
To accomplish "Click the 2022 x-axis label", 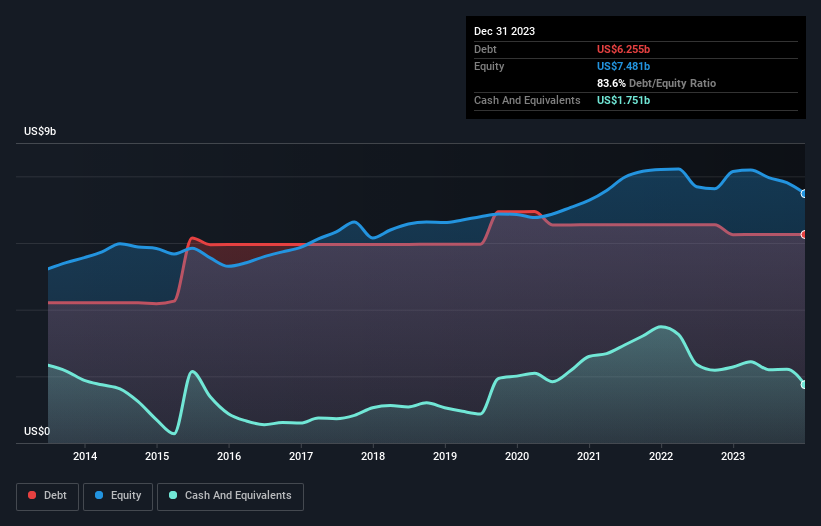I will click(x=661, y=456).
